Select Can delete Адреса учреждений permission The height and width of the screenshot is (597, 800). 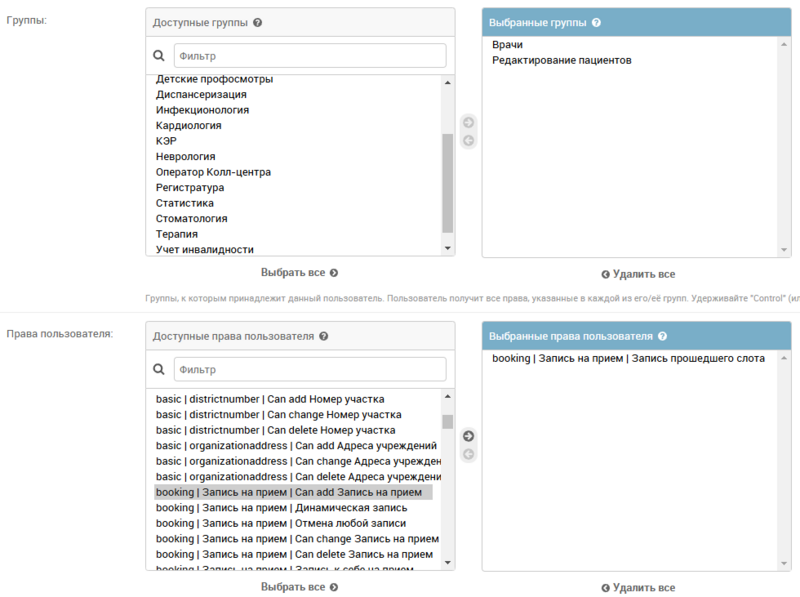pyautogui.click(x=298, y=477)
